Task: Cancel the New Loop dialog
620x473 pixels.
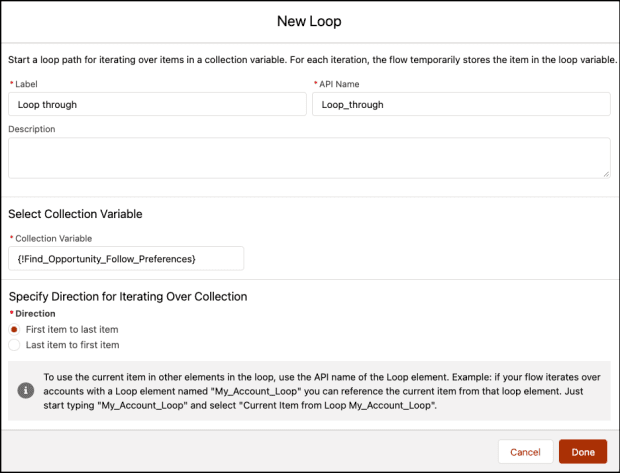Action: pos(525,452)
